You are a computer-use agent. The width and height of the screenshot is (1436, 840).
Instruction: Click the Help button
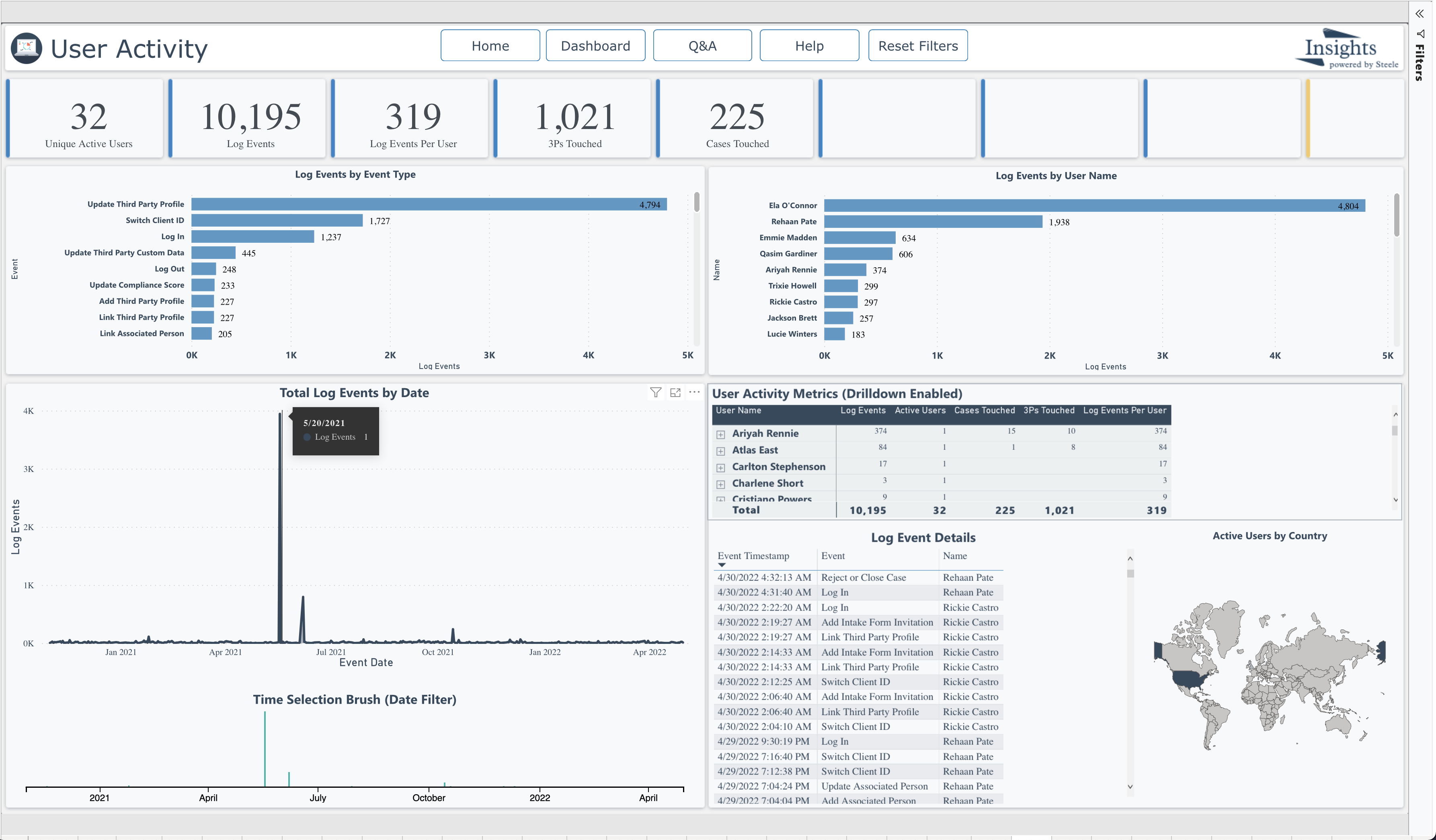point(808,45)
